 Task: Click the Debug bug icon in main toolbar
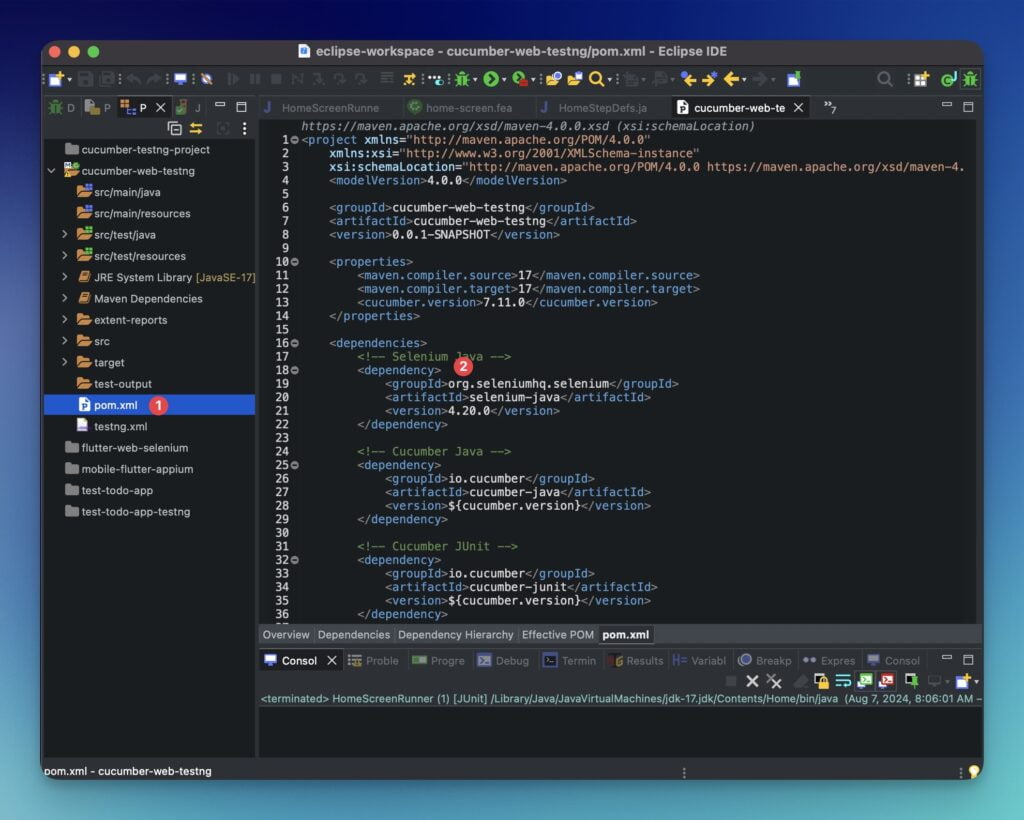click(462, 79)
